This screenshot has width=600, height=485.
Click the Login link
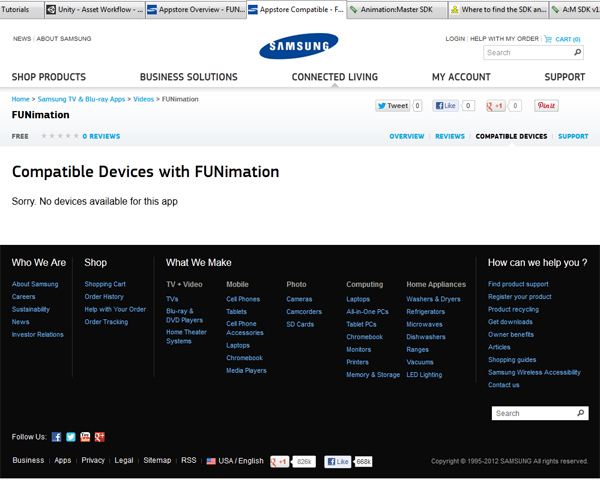[455, 39]
